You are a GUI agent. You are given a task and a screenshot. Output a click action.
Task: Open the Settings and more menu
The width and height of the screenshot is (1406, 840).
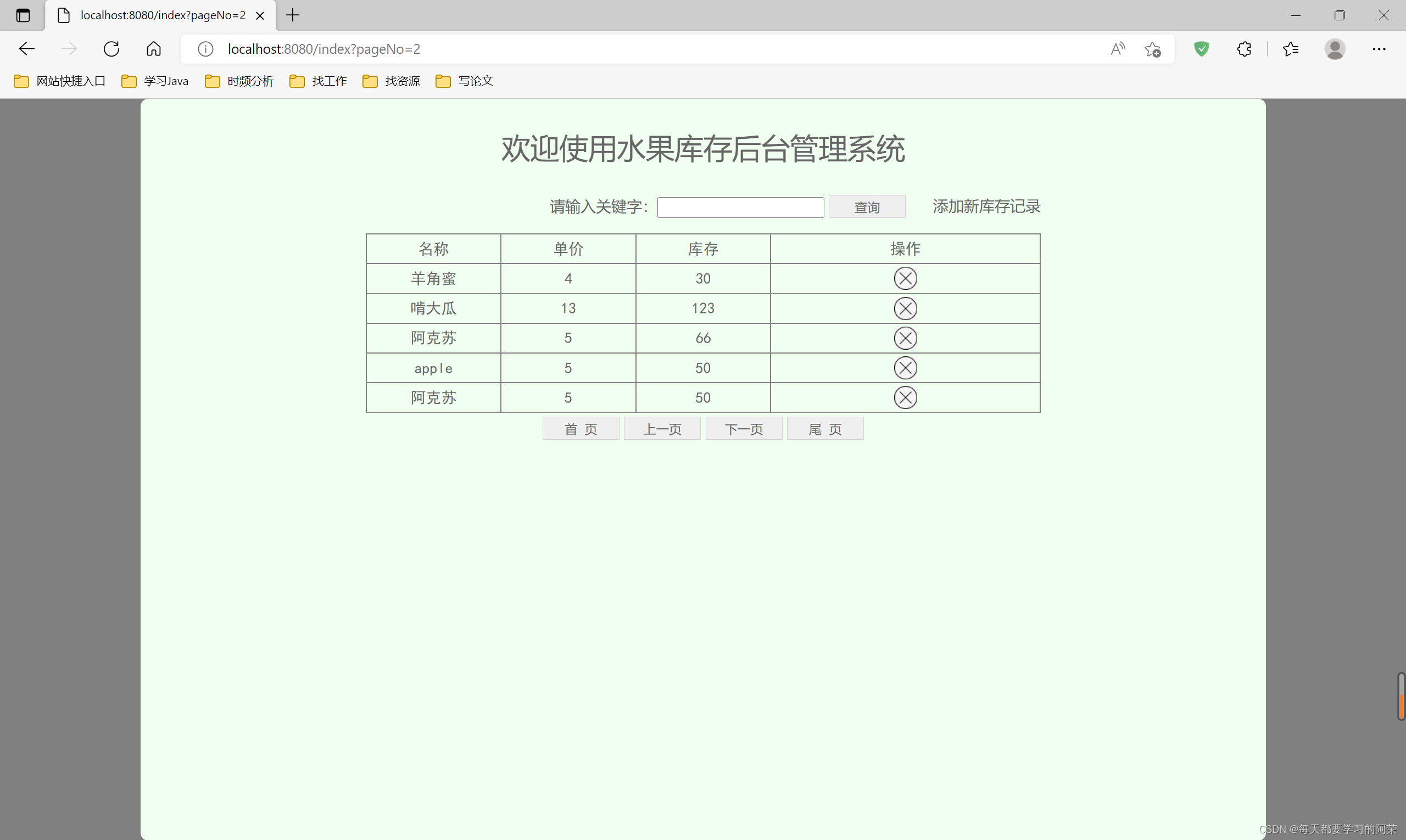[x=1379, y=49]
